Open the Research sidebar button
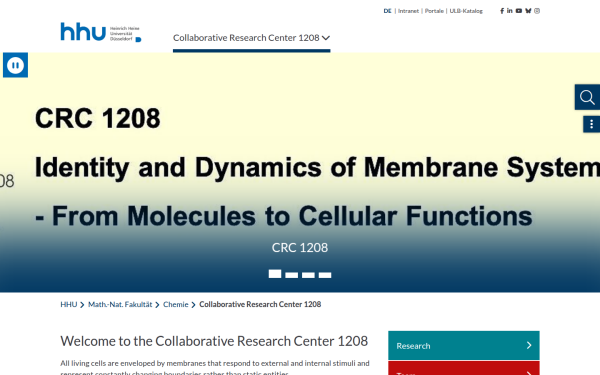 pyautogui.click(x=464, y=346)
